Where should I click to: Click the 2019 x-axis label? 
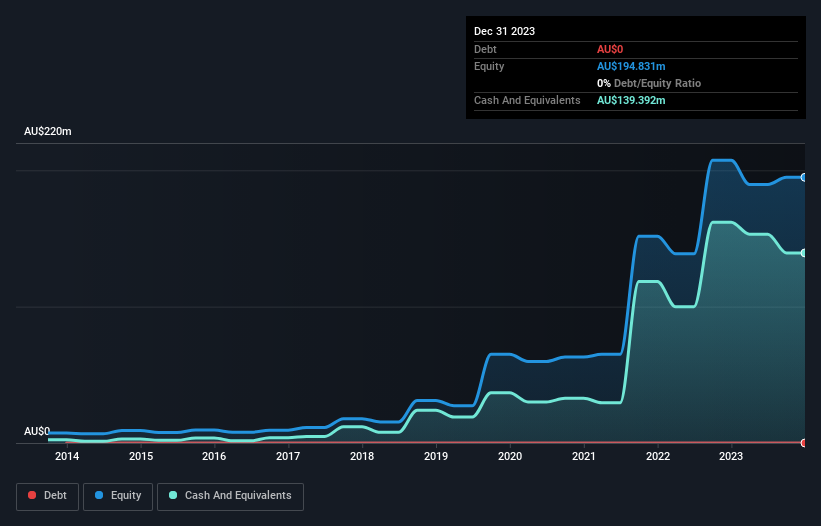[x=436, y=456]
